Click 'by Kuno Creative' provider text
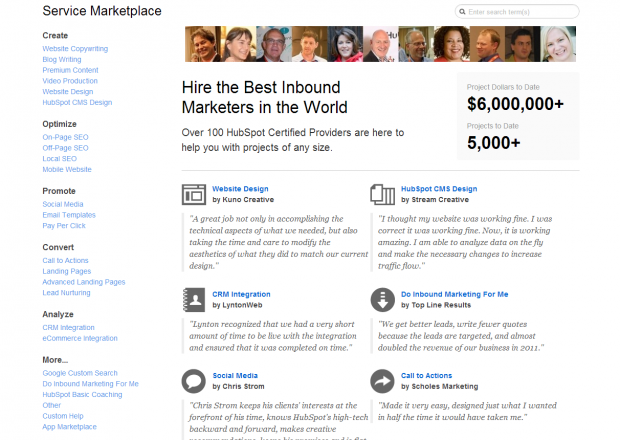 click(243, 200)
